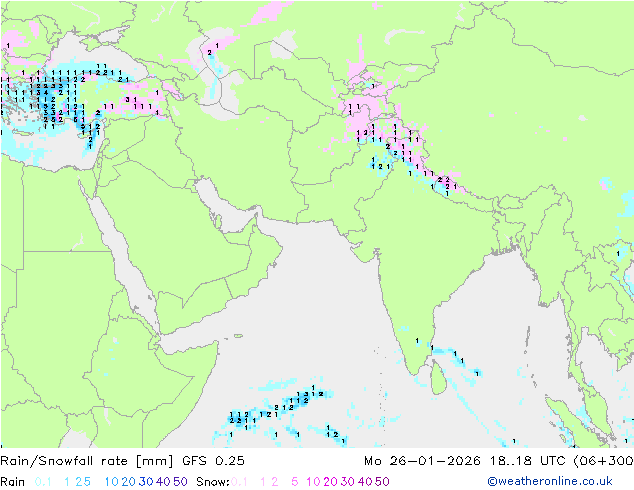Pick the snow legend 10 color value
Image resolution: width=634 pixels, height=490 pixels.
[x=313, y=482]
